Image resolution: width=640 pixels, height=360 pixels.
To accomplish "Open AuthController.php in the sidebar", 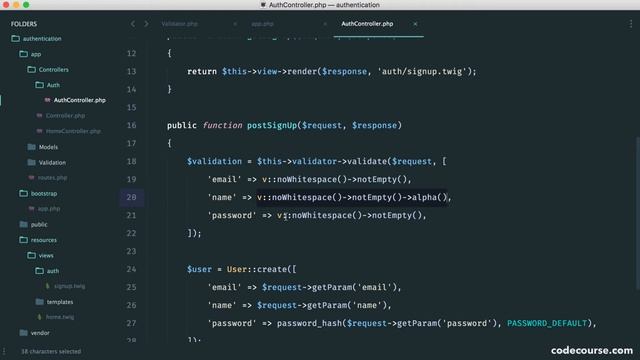I will point(80,100).
